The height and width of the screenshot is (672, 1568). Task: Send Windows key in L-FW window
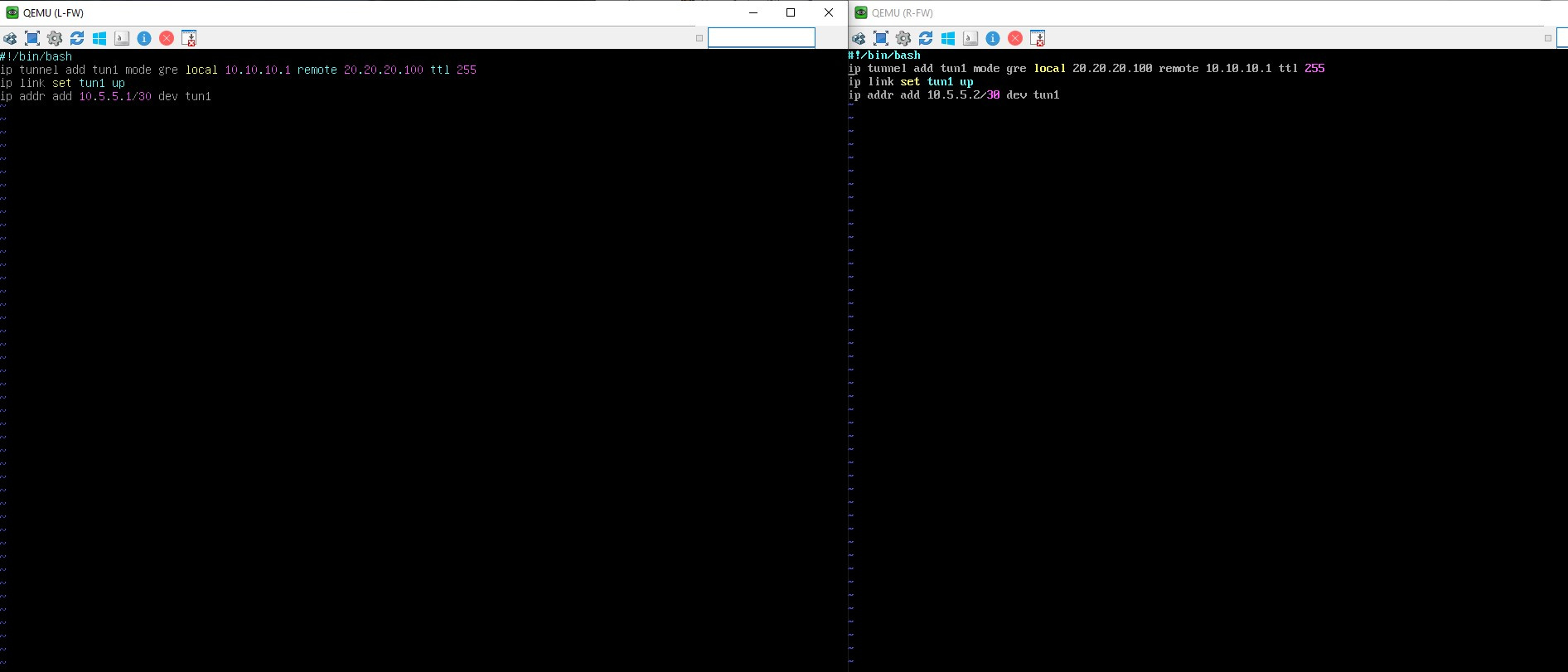click(x=99, y=38)
